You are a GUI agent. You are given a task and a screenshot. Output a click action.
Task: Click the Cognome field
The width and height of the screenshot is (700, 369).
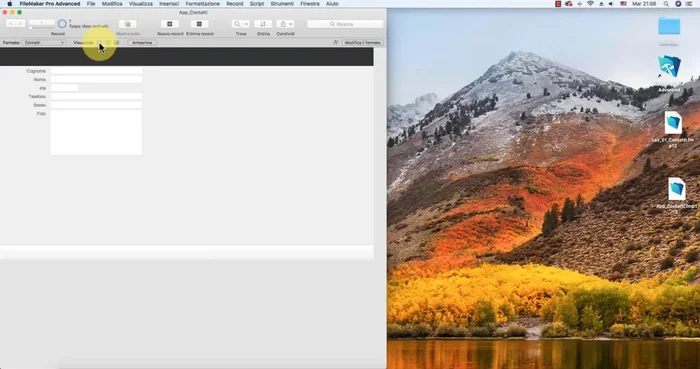[96, 71]
